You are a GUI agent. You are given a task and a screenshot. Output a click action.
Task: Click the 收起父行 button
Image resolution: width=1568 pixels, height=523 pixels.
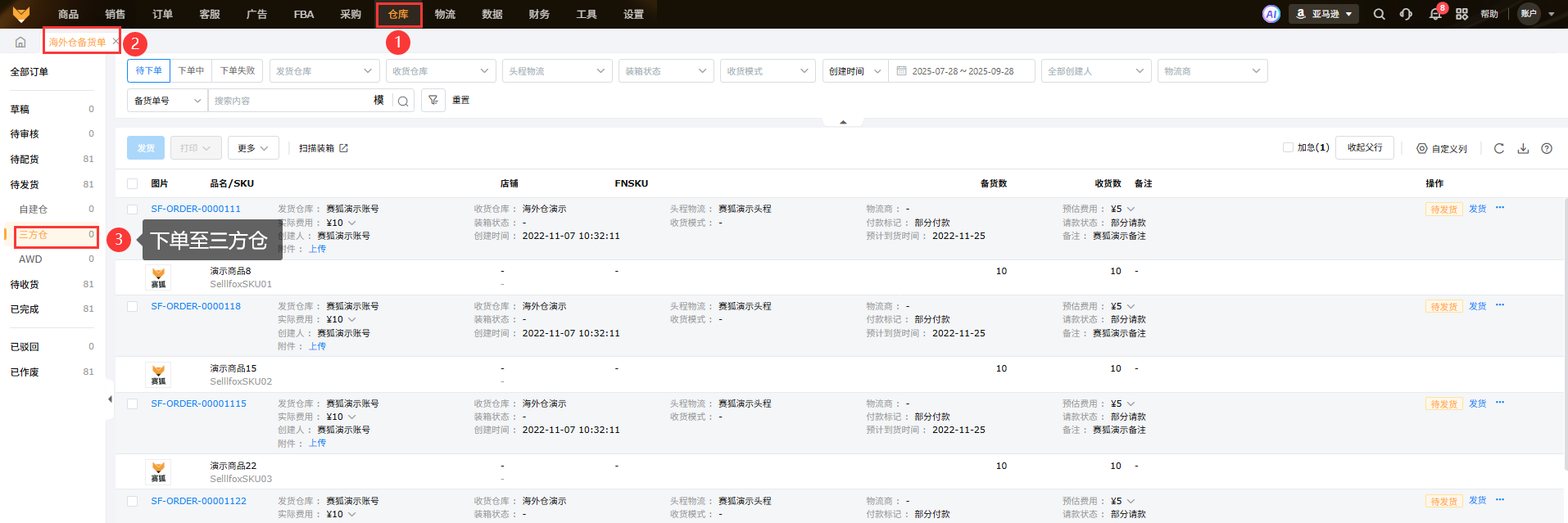coord(1364,147)
